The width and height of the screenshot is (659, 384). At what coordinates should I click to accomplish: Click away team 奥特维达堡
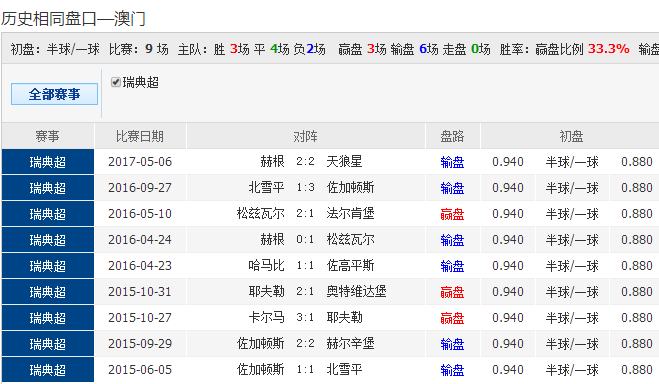point(356,292)
